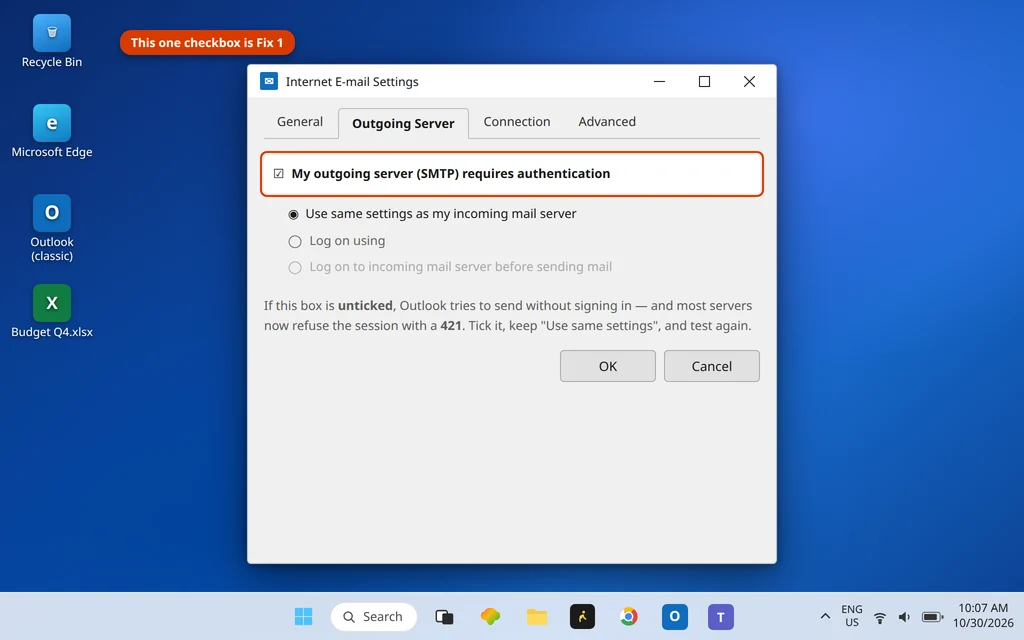This screenshot has width=1024, height=640.
Task: Switch to Outlook in the taskbar
Action: pyautogui.click(x=675, y=616)
